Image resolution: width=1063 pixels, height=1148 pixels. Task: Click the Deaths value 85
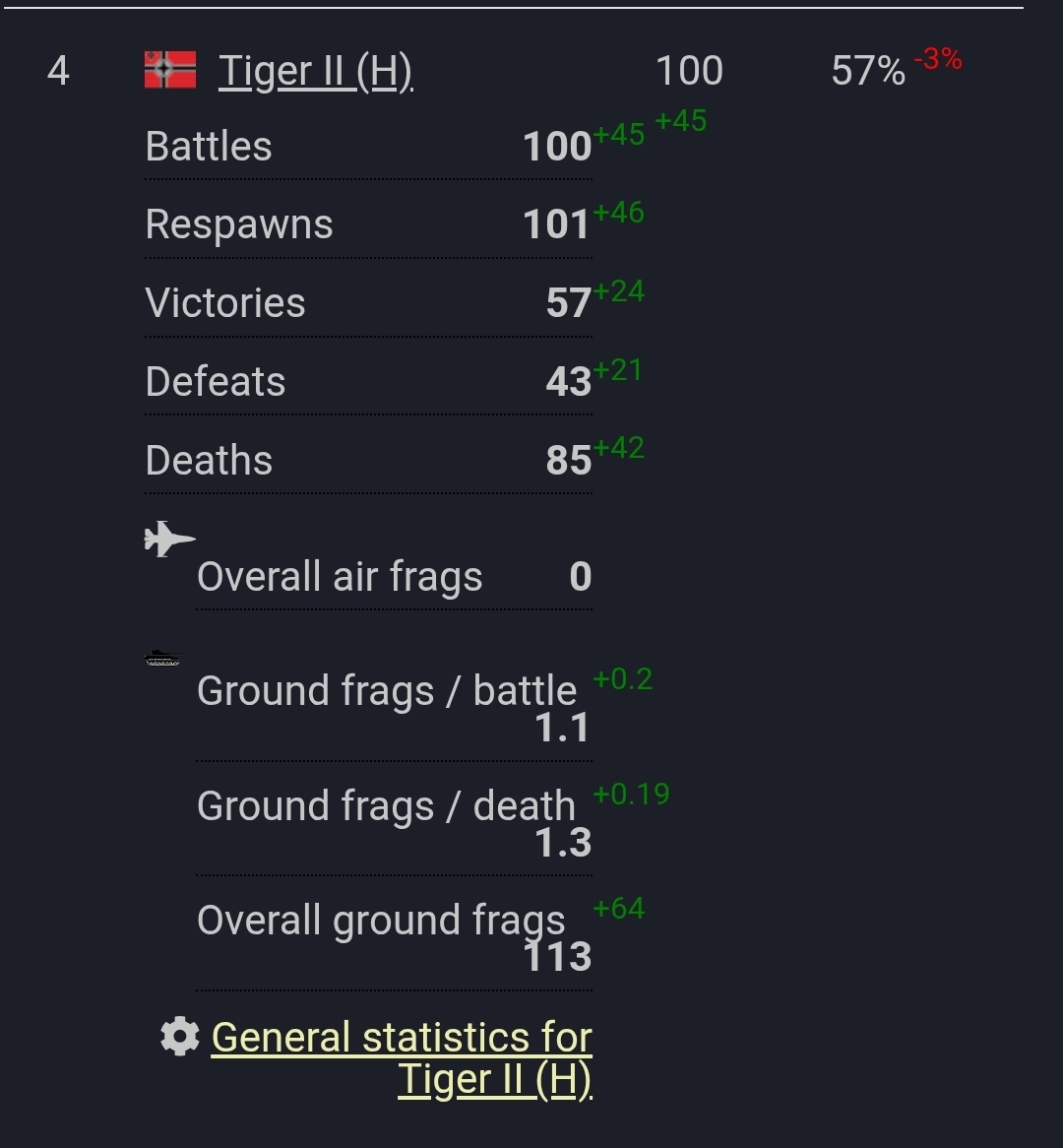[x=569, y=461]
